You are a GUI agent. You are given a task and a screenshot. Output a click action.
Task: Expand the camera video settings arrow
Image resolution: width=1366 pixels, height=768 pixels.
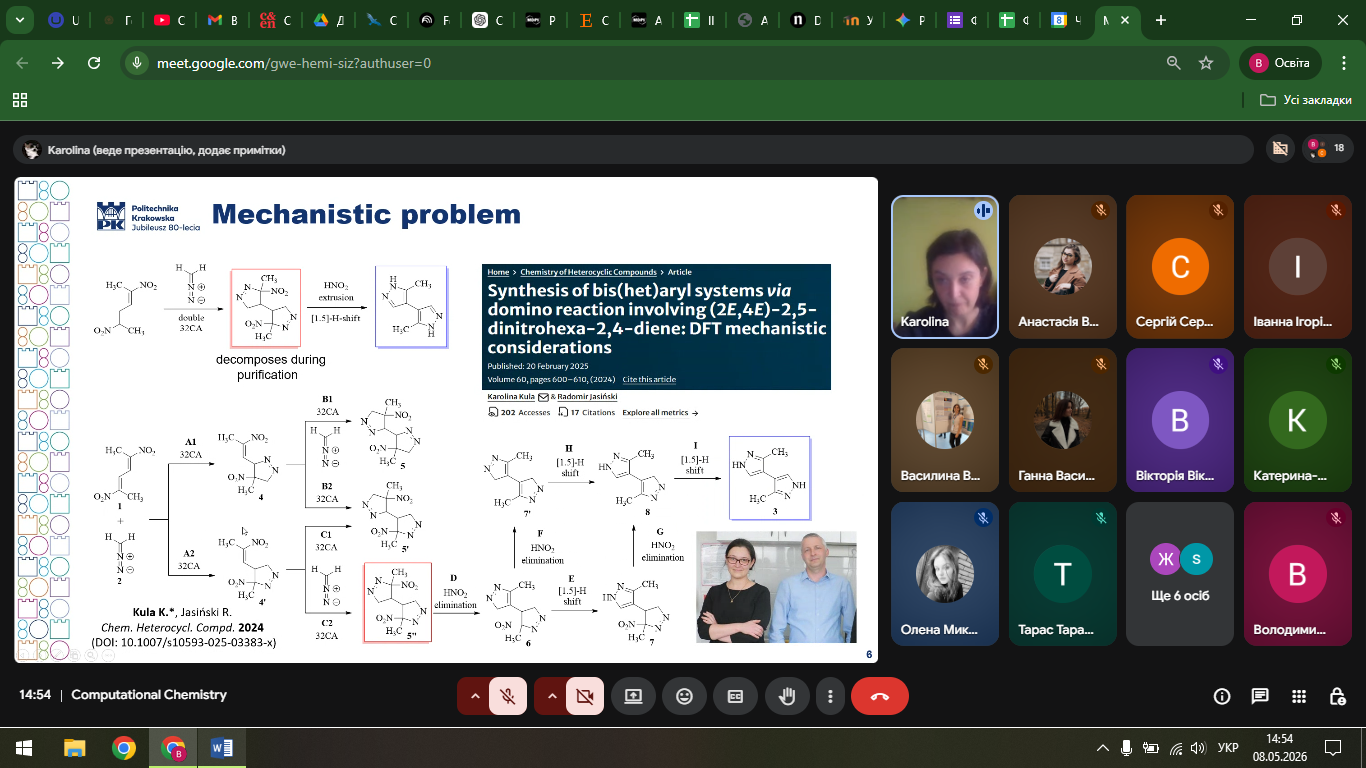pos(550,696)
